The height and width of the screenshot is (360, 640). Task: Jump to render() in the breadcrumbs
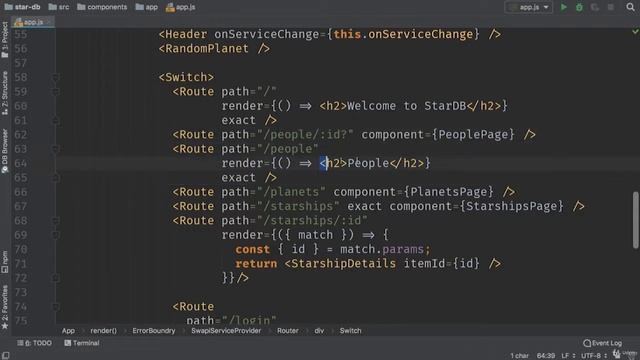click(103, 331)
